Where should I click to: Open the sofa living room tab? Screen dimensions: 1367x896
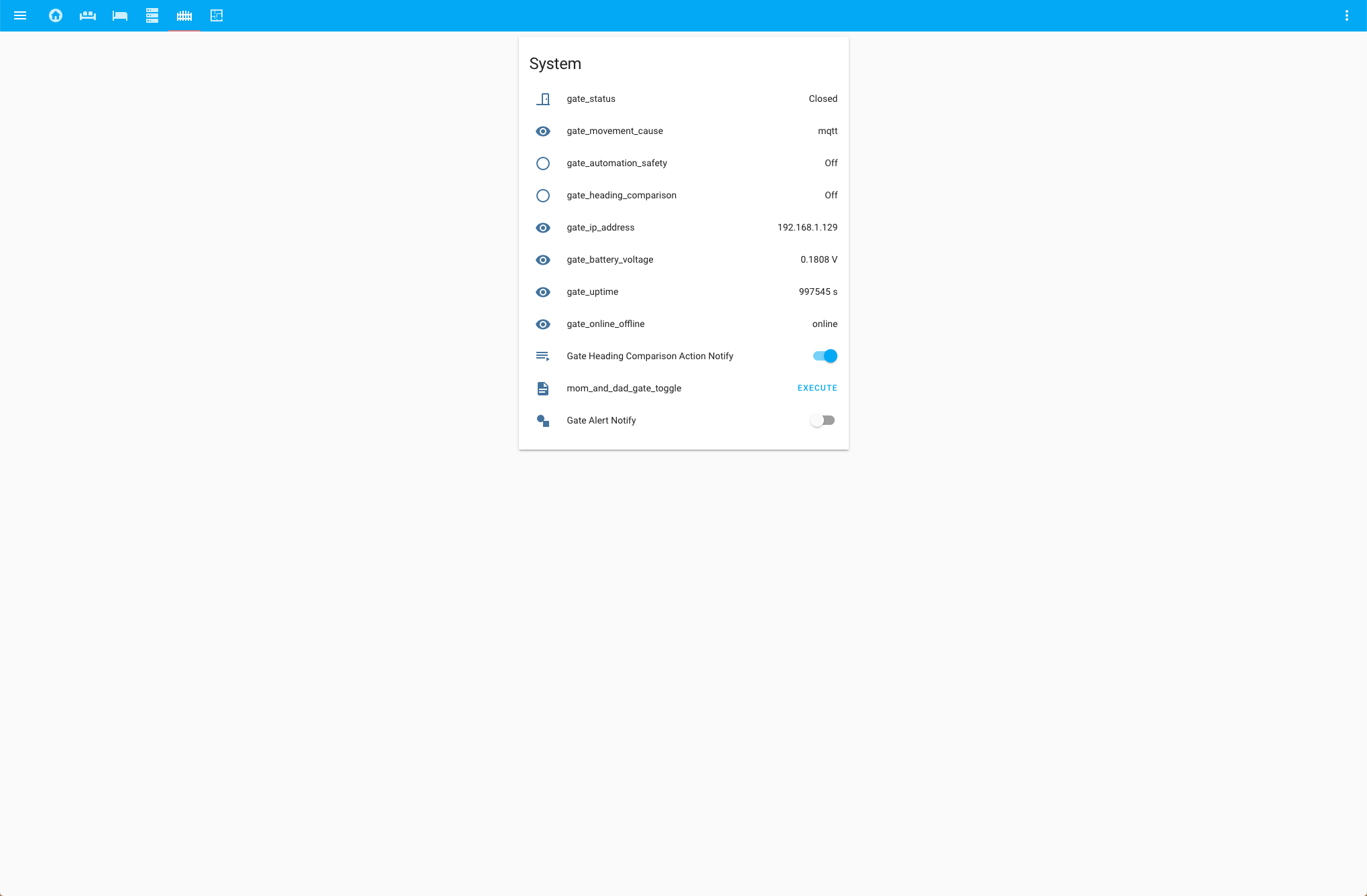click(88, 15)
